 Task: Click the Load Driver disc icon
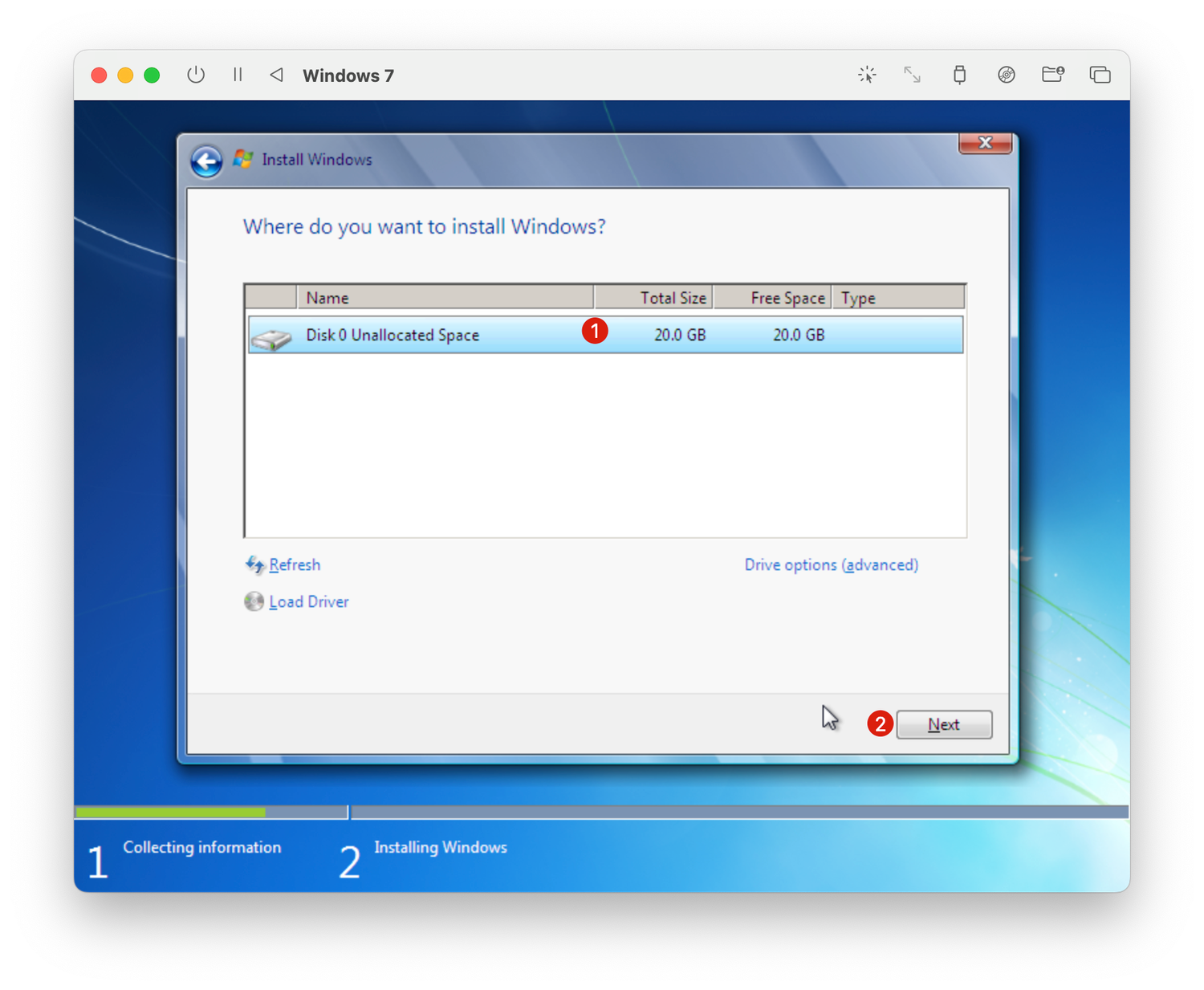point(254,601)
